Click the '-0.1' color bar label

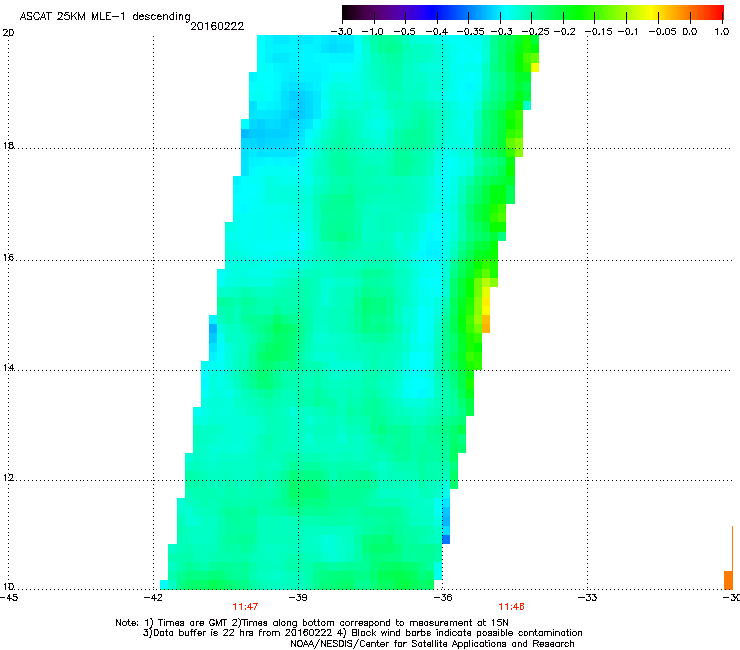click(x=628, y=32)
